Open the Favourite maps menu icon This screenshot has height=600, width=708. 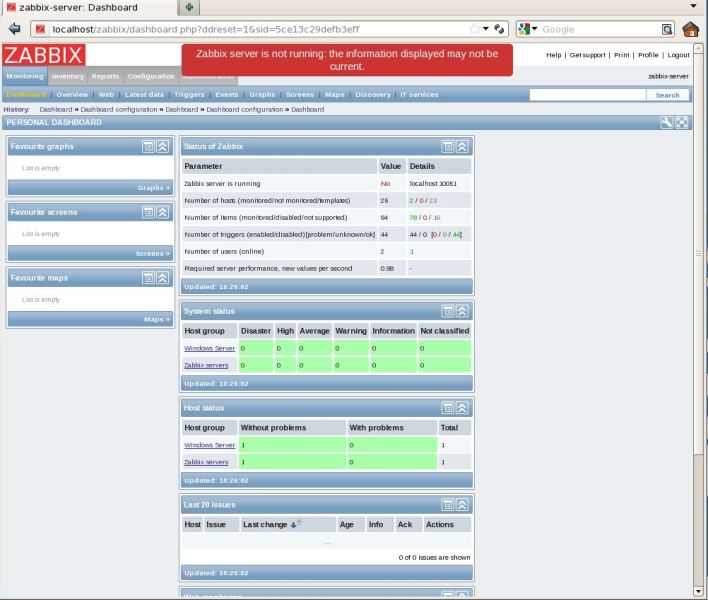[148, 278]
